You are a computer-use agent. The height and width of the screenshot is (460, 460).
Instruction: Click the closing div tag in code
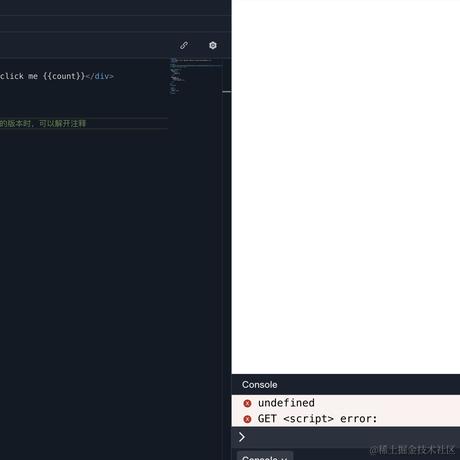tap(100, 76)
